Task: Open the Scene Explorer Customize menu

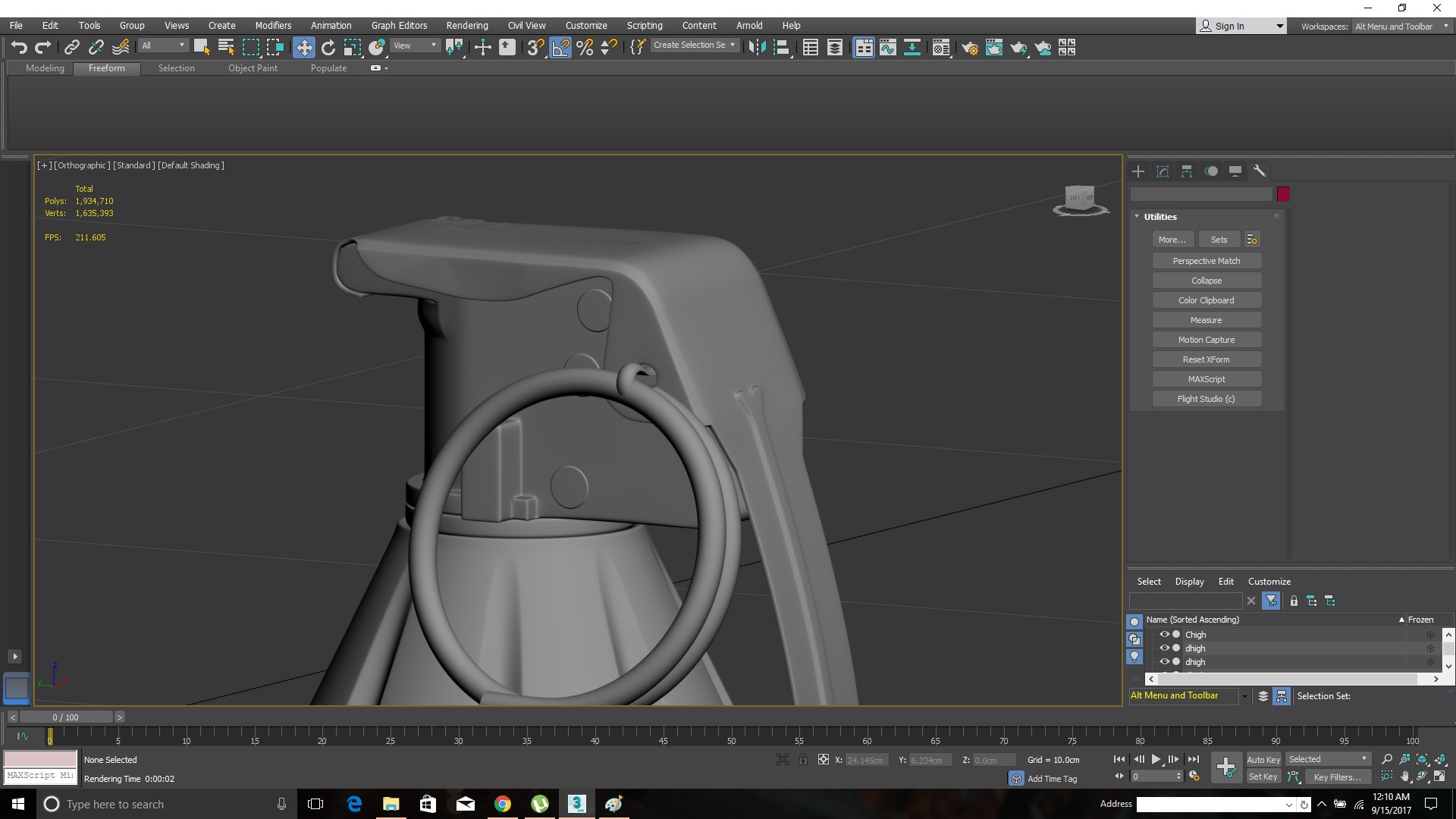Action: pos(1269,582)
